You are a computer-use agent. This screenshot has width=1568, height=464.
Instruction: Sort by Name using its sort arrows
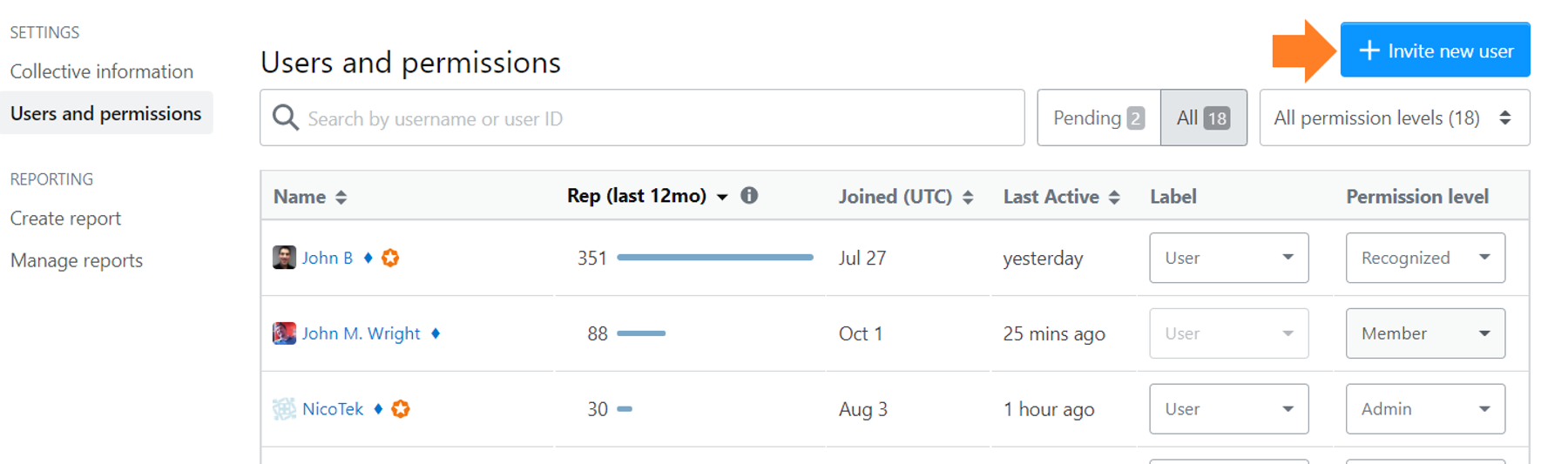(x=341, y=198)
